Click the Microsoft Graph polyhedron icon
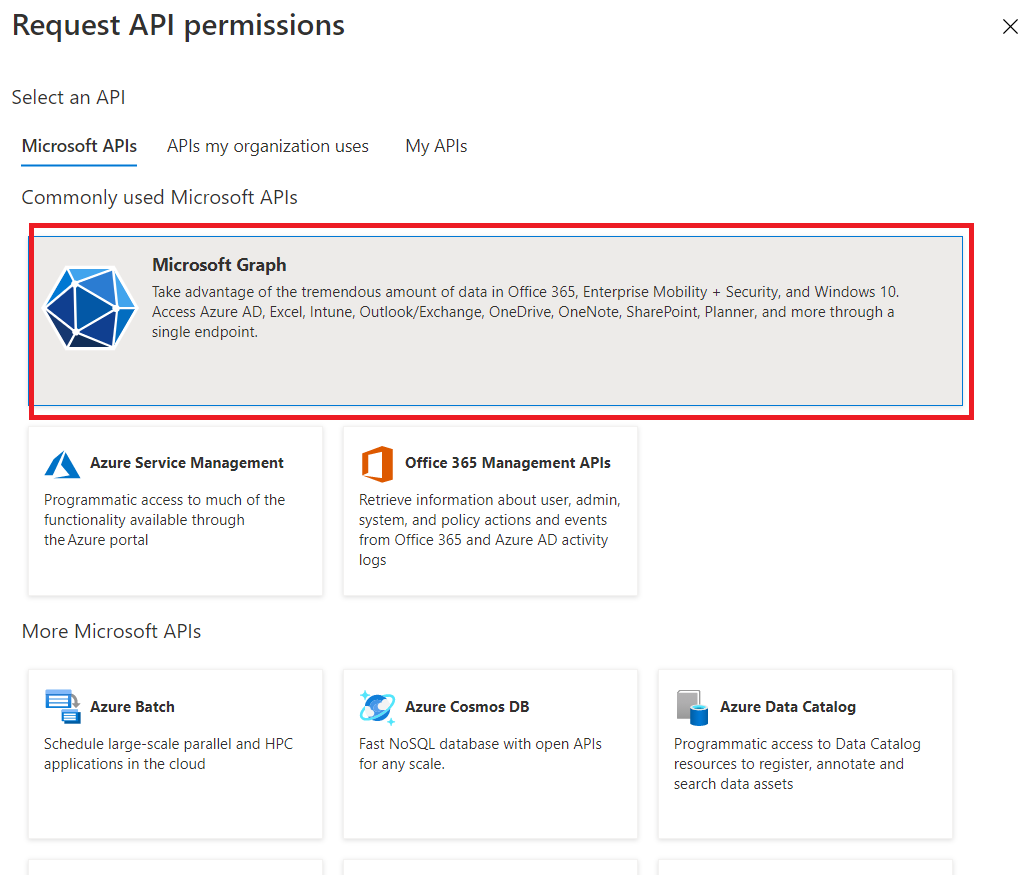The height and width of the screenshot is (875, 1025). (x=90, y=308)
